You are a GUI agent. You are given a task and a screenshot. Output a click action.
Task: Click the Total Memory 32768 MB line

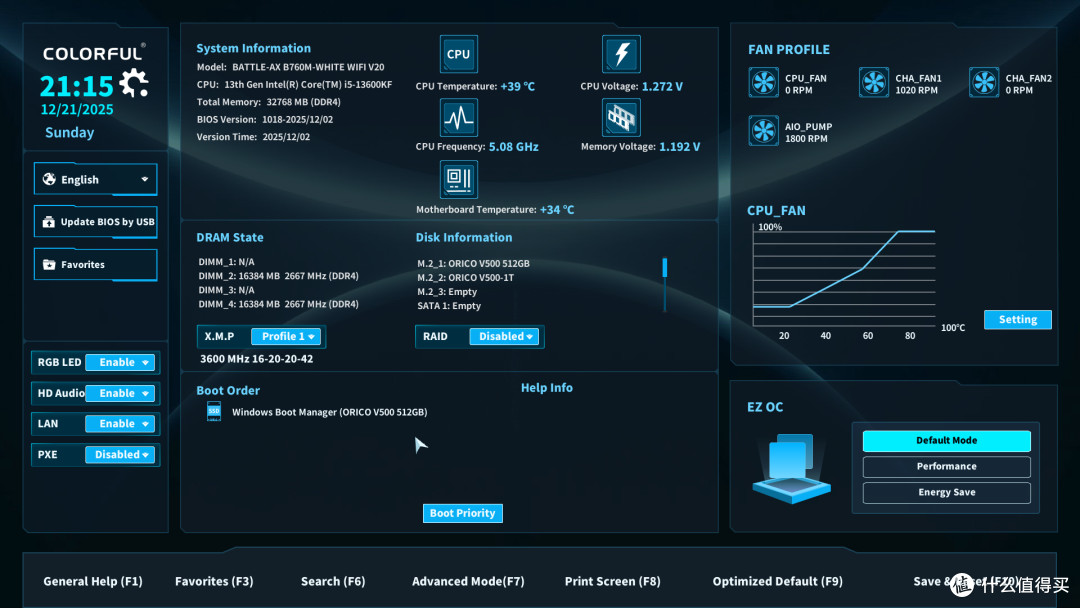coord(269,102)
